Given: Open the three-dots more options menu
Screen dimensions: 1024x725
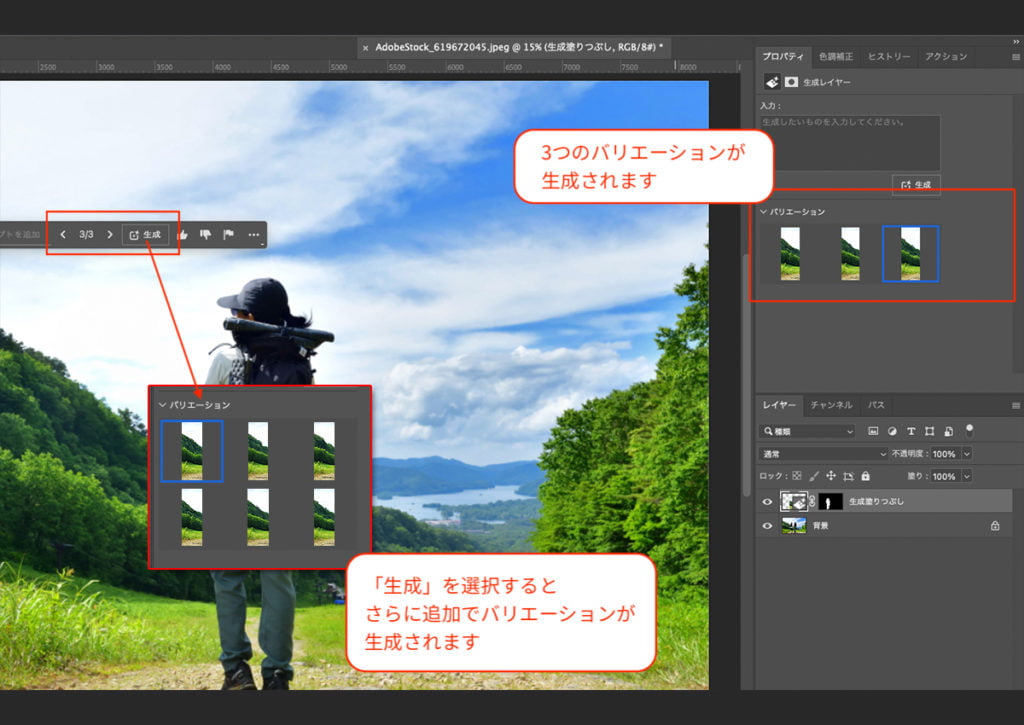Looking at the screenshot, I should [254, 235].
